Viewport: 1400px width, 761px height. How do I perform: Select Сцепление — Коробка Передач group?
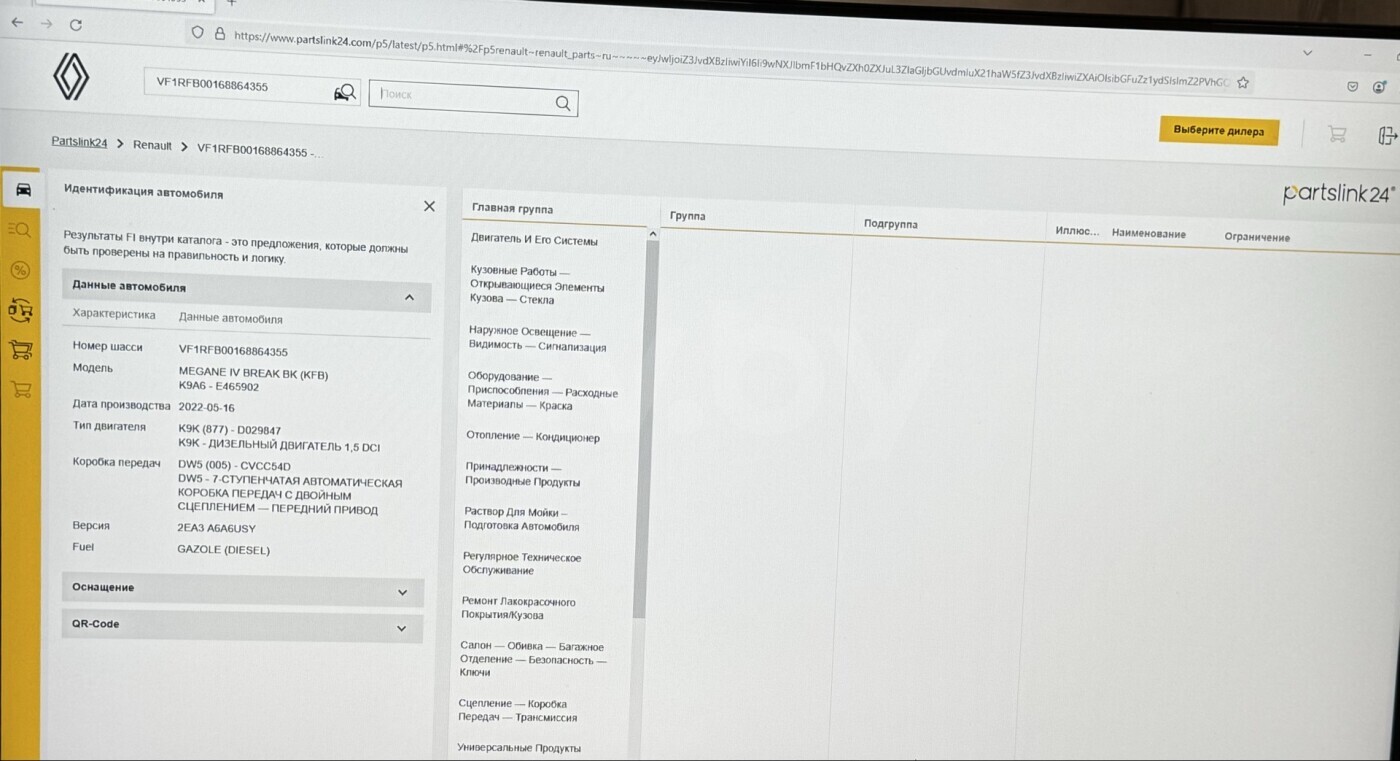(x=517, y=710)
